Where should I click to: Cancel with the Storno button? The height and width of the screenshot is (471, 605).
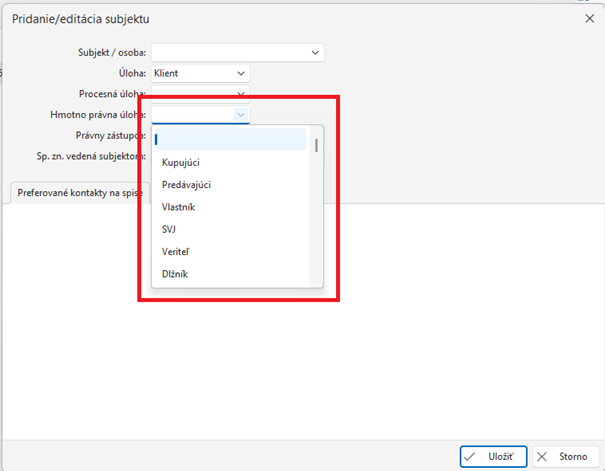click(x=566, y=456)
